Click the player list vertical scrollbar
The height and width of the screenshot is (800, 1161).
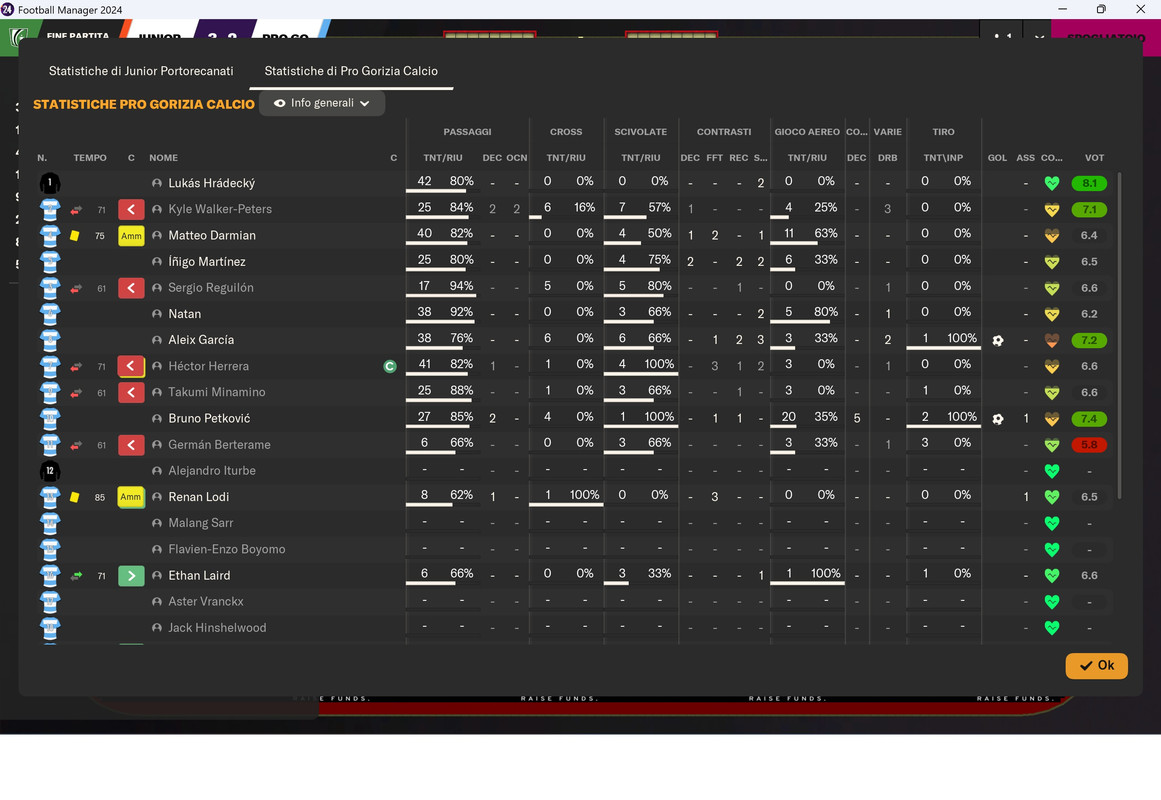(1119, 335)
